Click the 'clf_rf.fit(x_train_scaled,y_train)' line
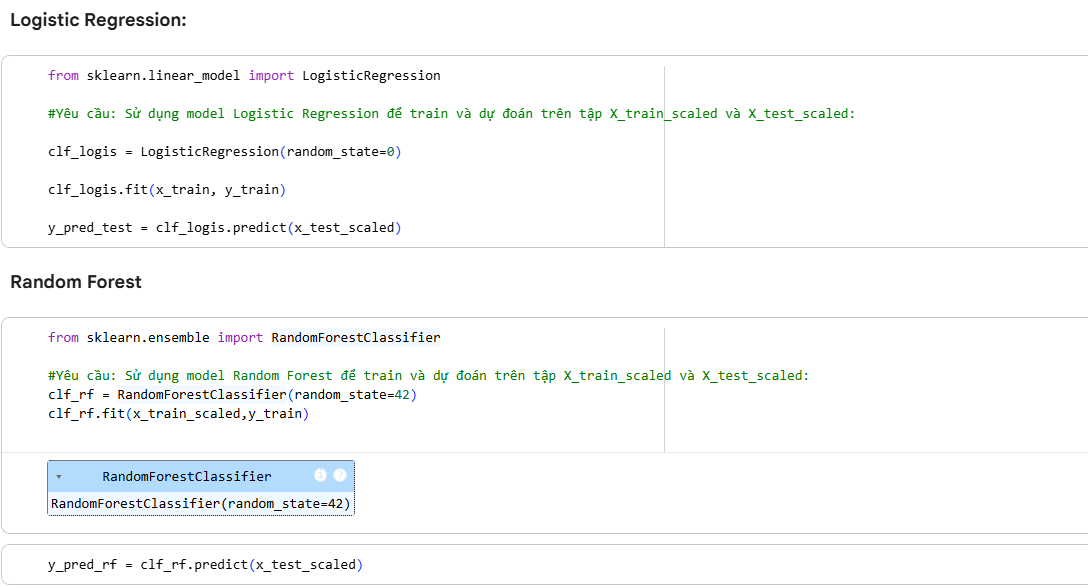1088x588 pixels. (178, 414)
